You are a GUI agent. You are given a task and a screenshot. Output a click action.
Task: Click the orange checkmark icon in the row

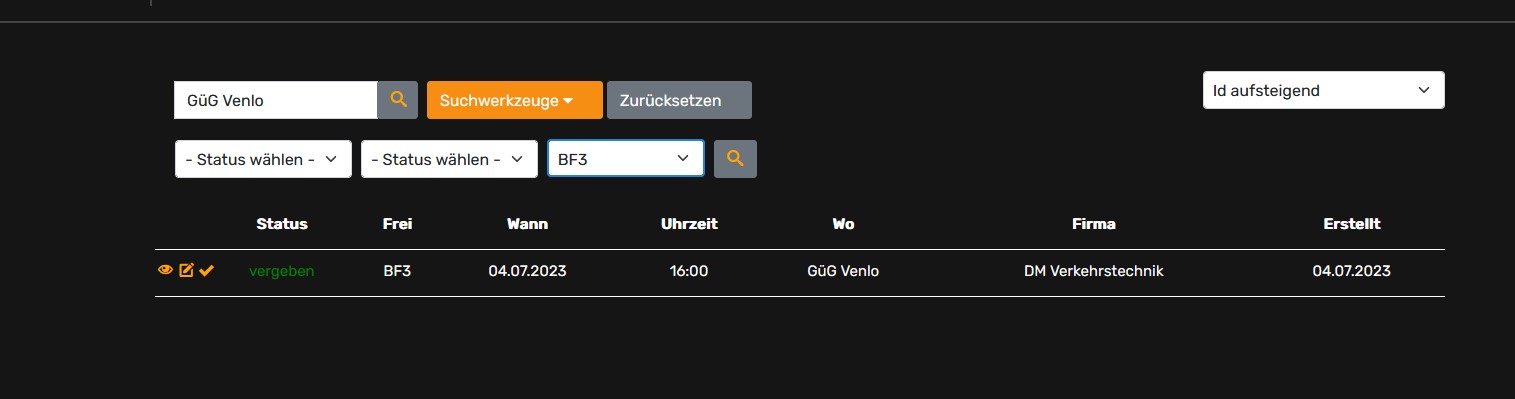click(207, 271)
